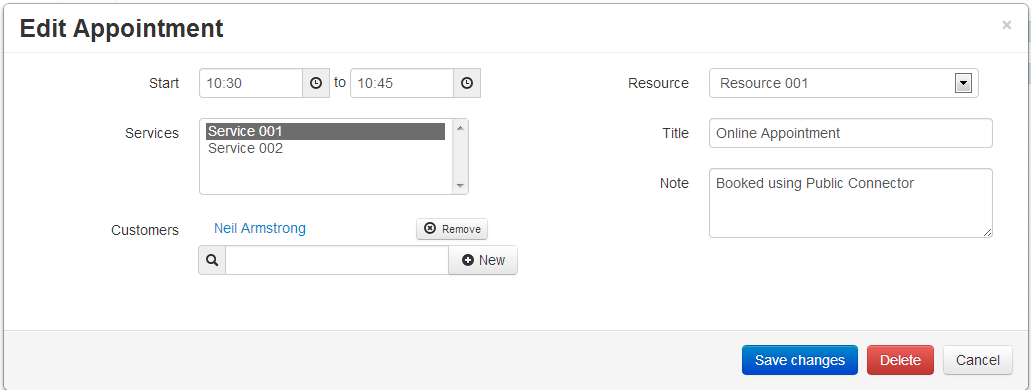Expand the Resource dropdown arrow
Screen dimensions: 1031x390
click(x=963, y=84)
